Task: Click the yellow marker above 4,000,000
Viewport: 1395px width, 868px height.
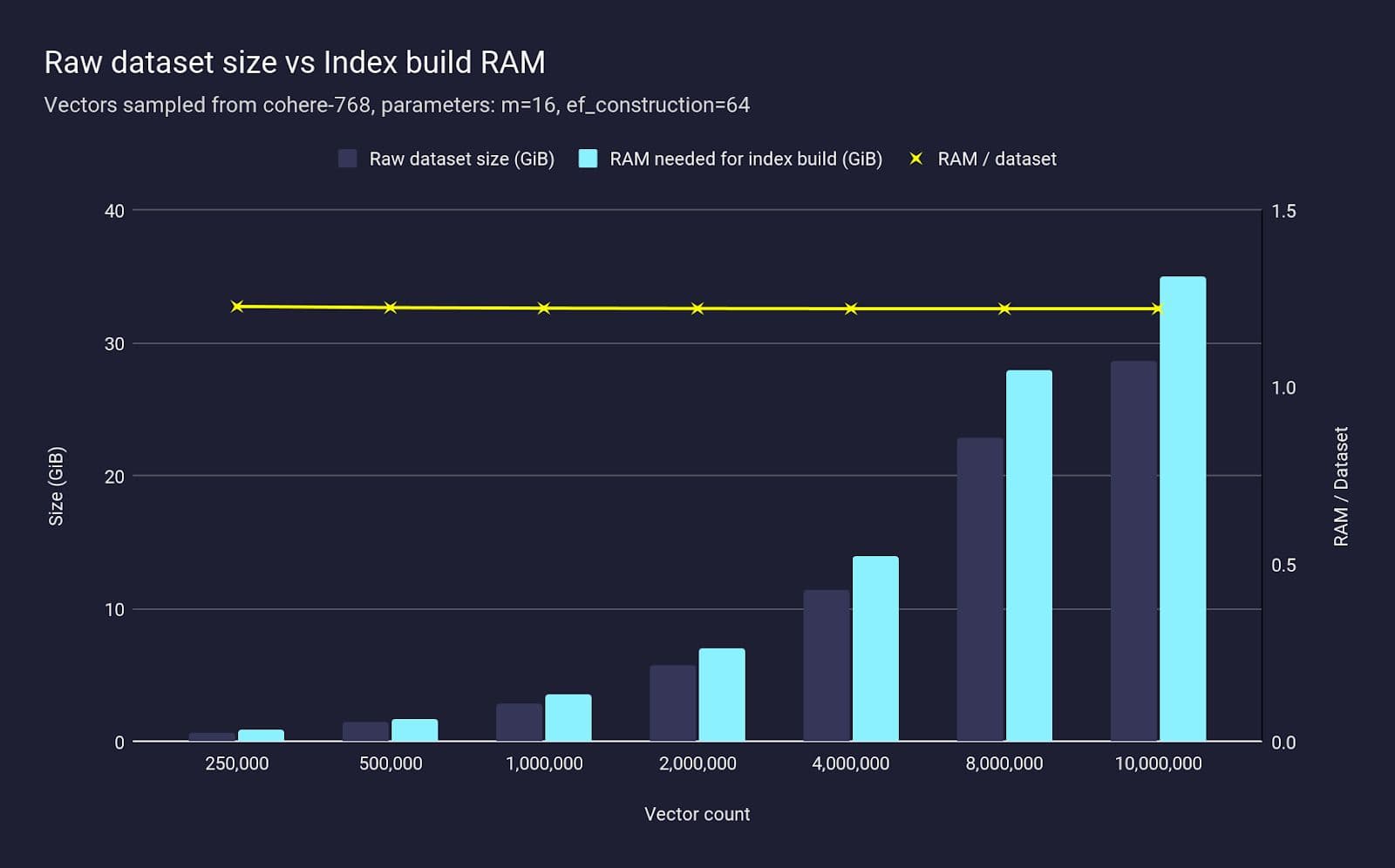Action: point(851,309)
